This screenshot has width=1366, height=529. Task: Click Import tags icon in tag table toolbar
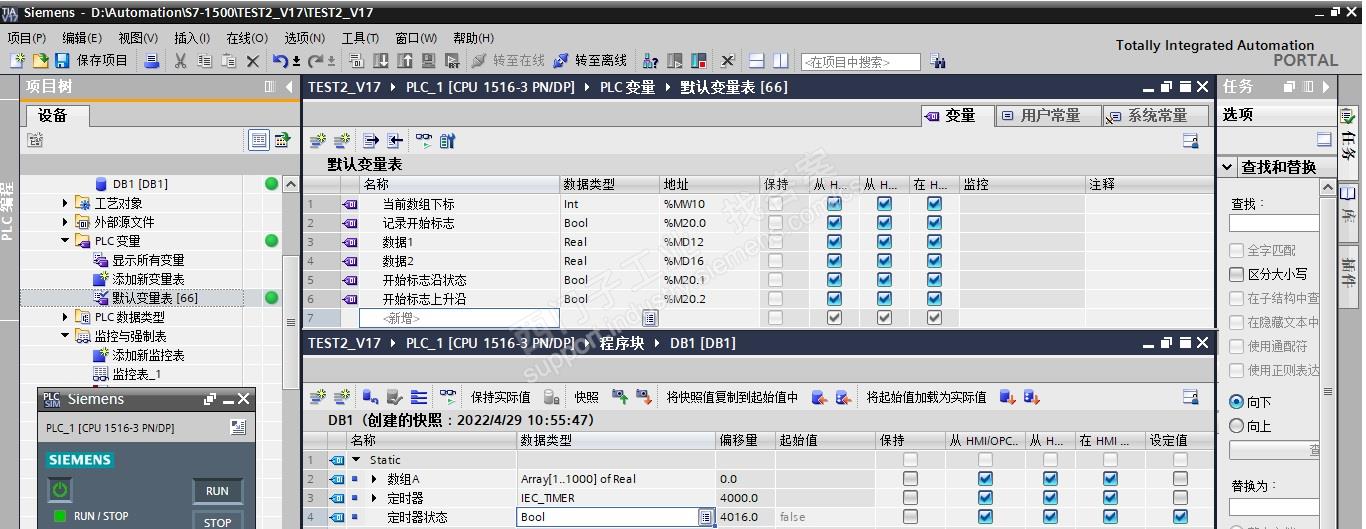tap(395, 141)
